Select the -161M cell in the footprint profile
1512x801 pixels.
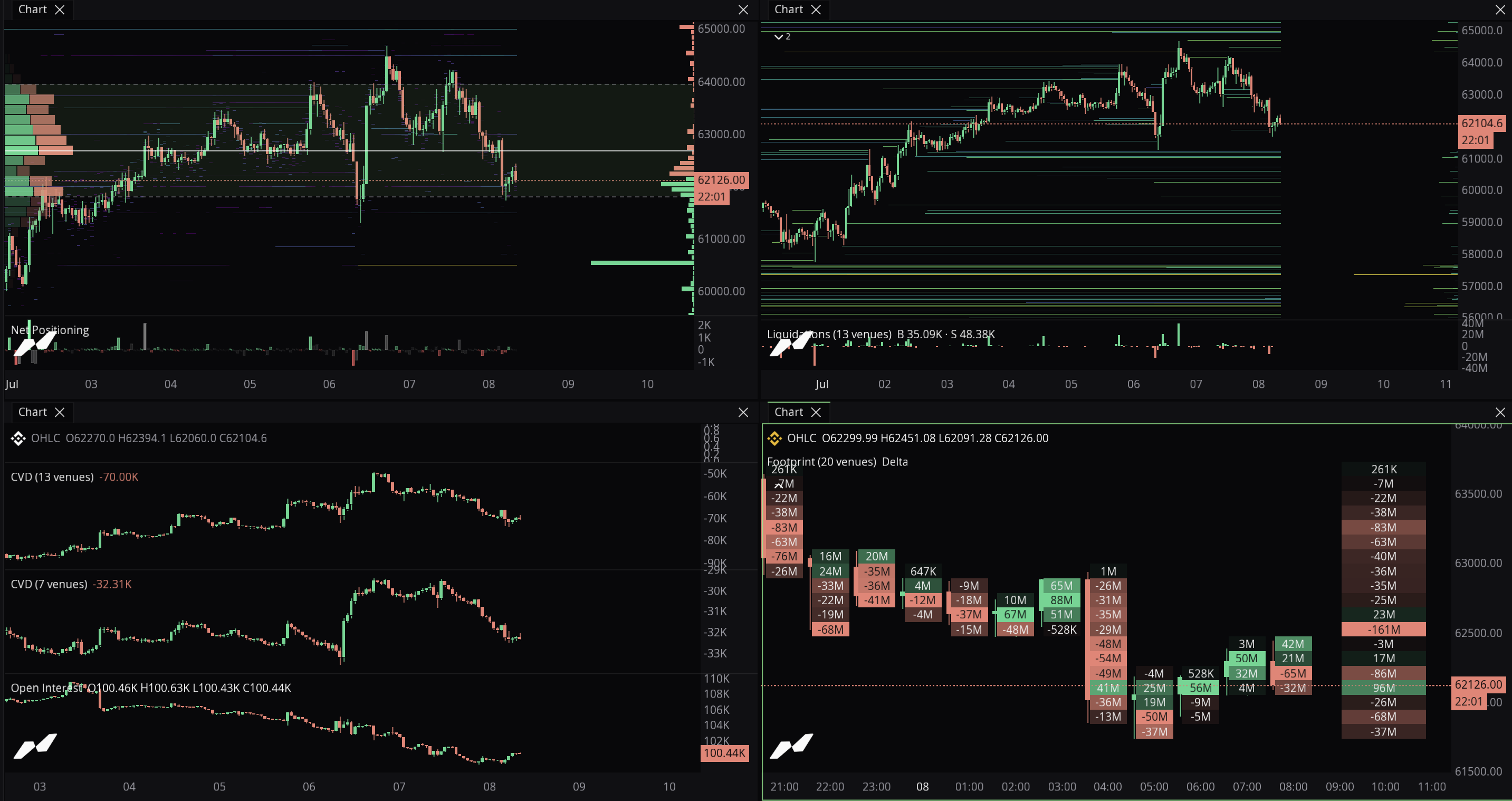click(x=1383, y=630)
